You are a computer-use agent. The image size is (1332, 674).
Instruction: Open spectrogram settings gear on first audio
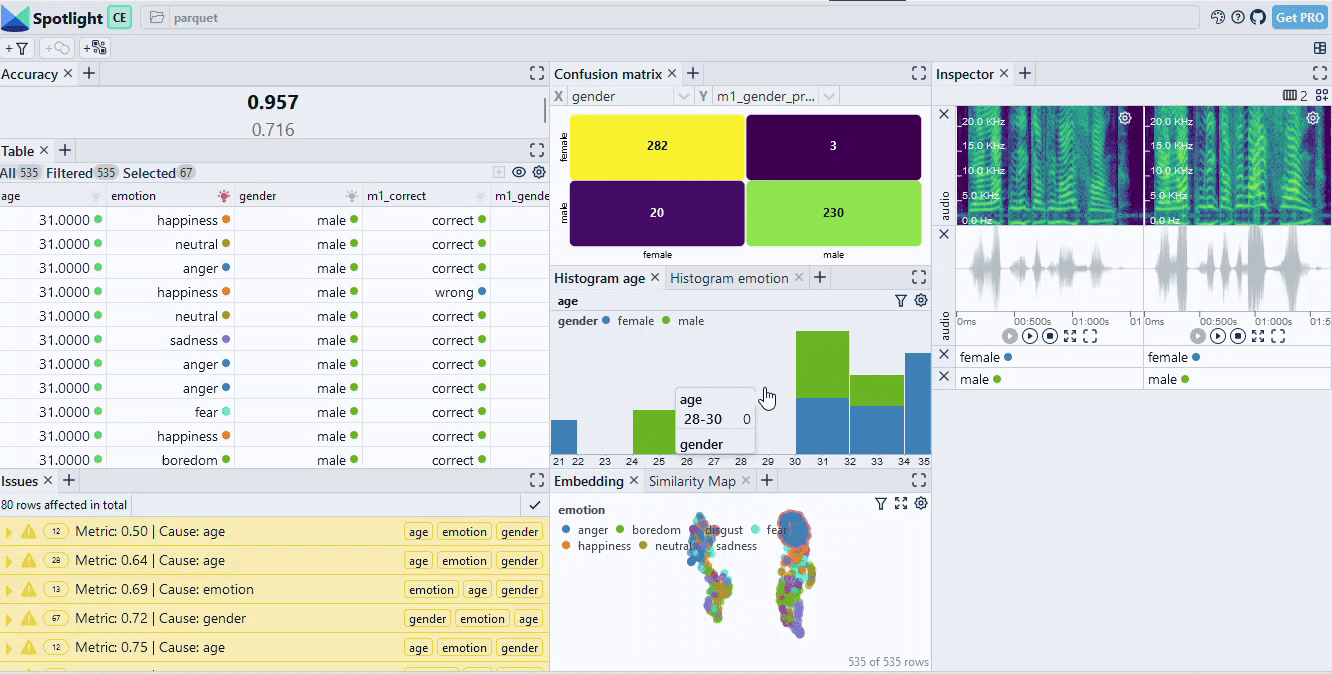click(1125, 118)
